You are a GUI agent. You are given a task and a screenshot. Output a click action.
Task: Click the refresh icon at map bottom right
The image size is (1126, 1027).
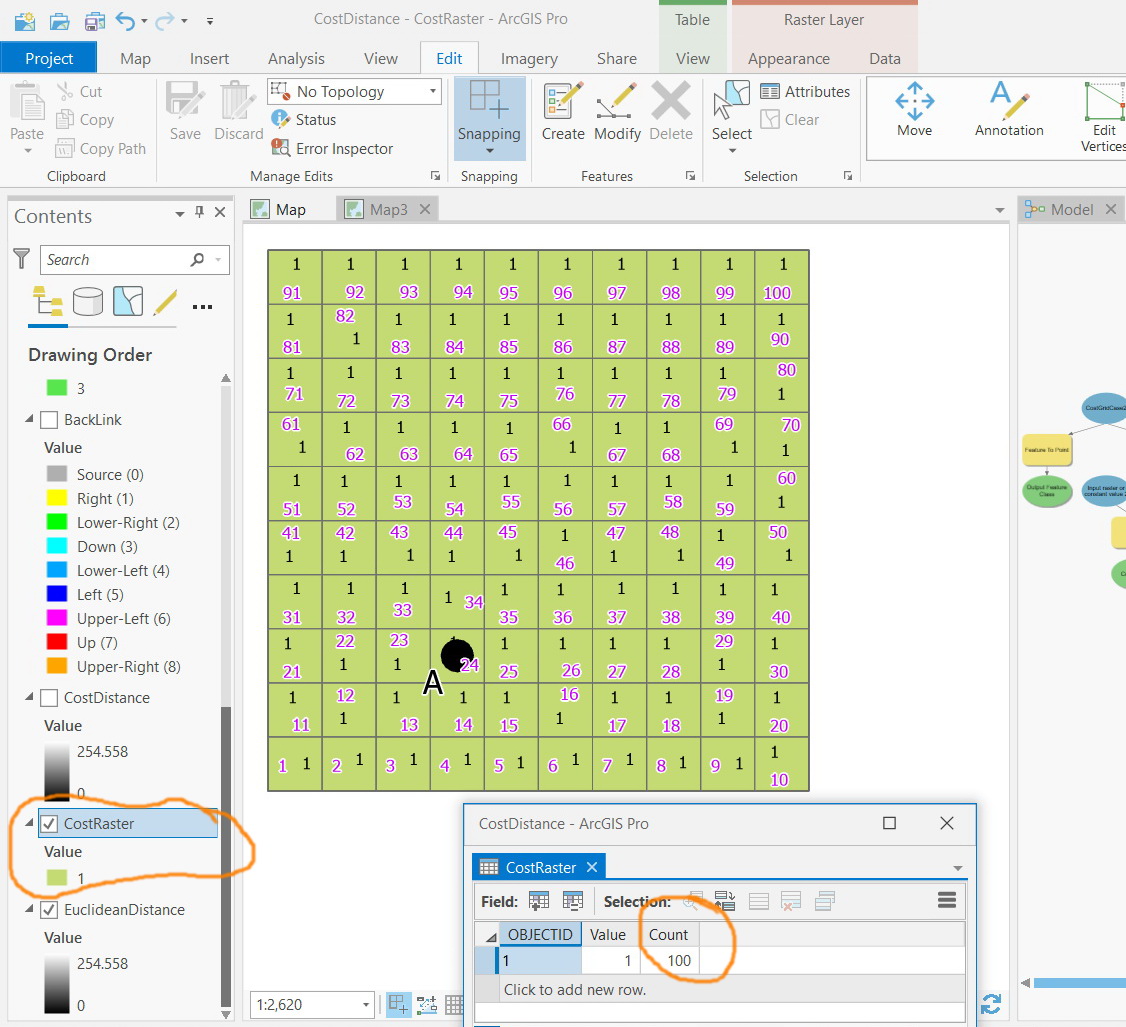pyautogui.click(x=991, y=1003)
